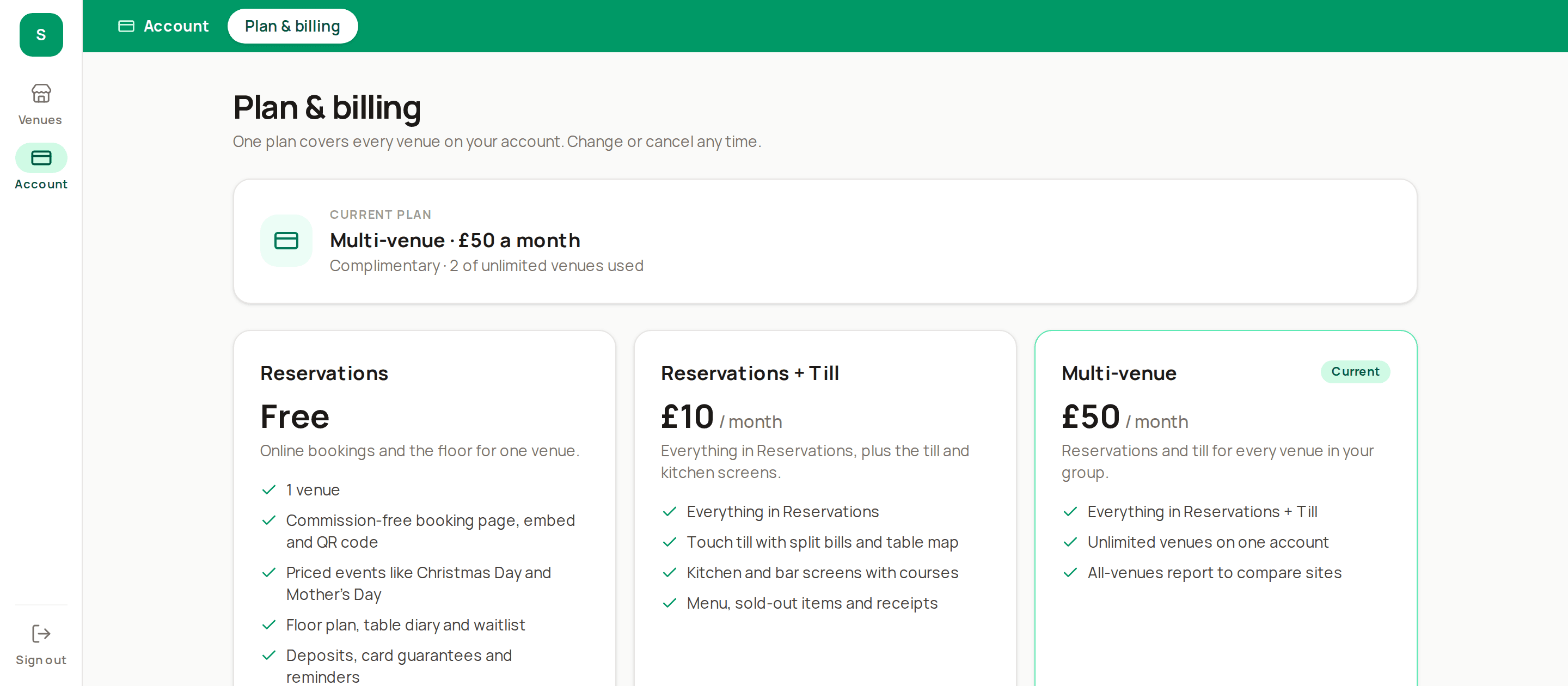Click 'All-venues report to compare sites'
The height and width of the screenshot is (686, 1568).
coord(1214,573)
